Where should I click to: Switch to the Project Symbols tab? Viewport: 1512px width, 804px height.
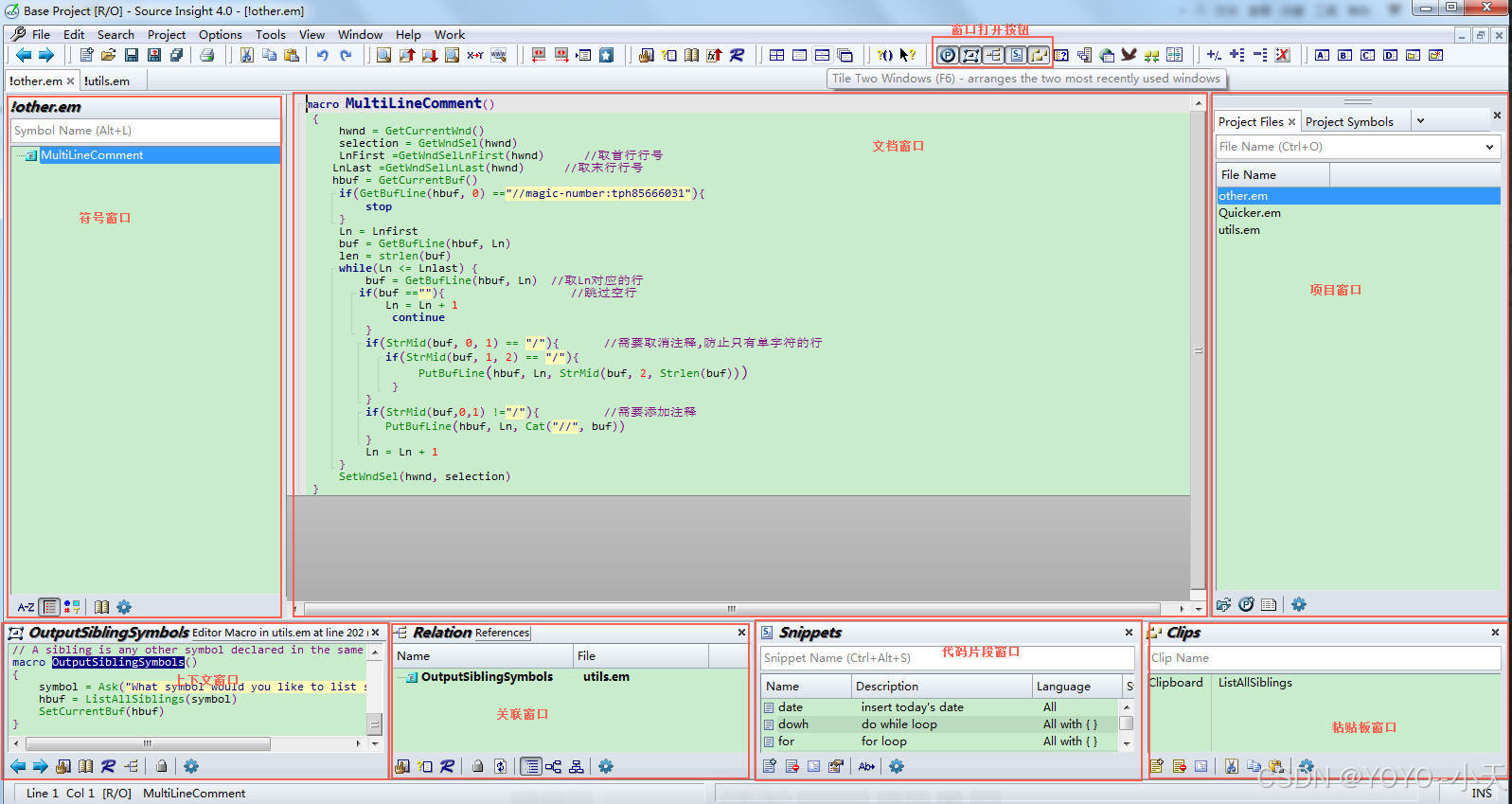coord(1349,121)
